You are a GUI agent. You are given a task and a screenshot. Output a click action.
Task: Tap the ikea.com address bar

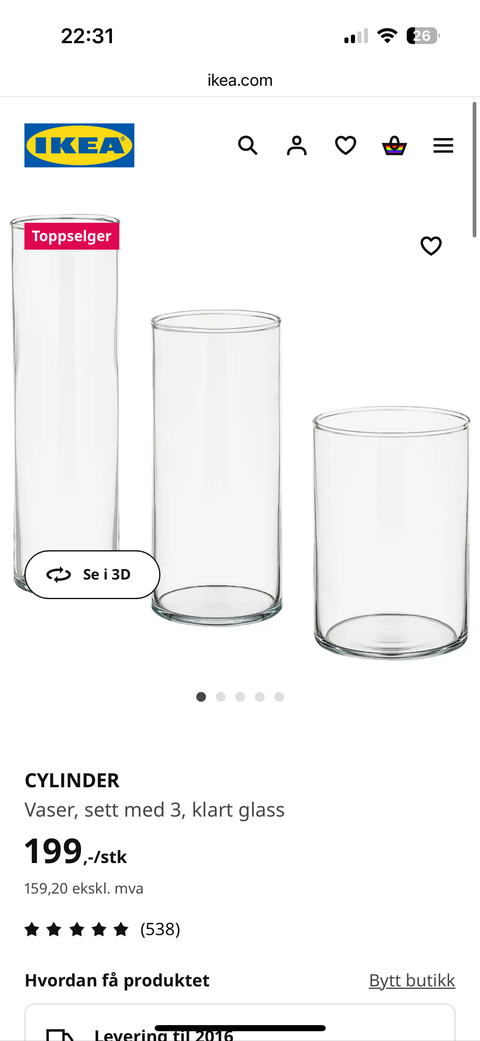coord(240,80)
